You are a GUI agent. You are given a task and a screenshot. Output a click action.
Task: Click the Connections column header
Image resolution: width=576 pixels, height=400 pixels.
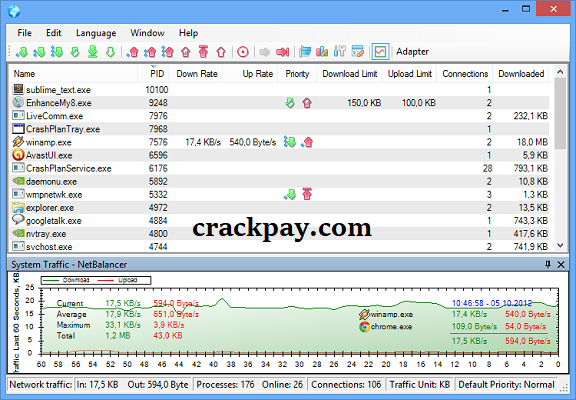pos(465,74)
